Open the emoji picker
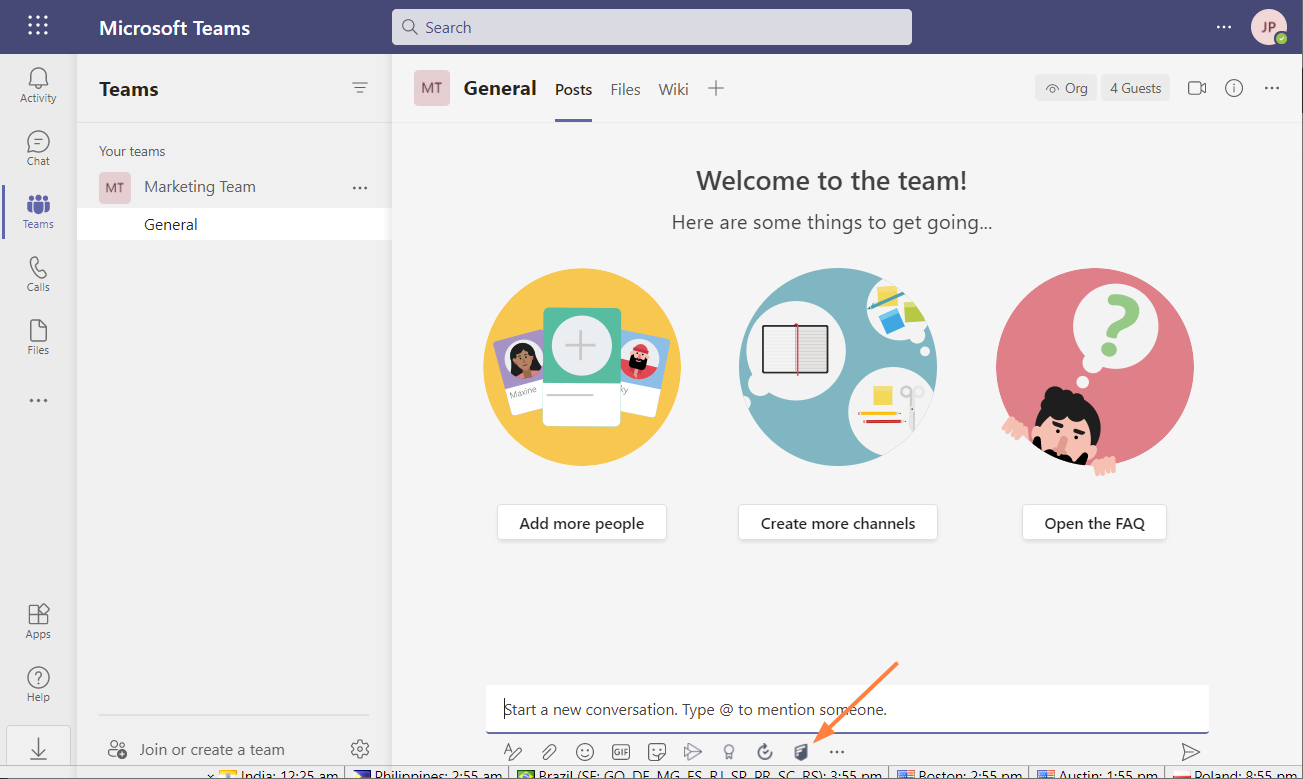1303x779 pixels. (585, 751)
